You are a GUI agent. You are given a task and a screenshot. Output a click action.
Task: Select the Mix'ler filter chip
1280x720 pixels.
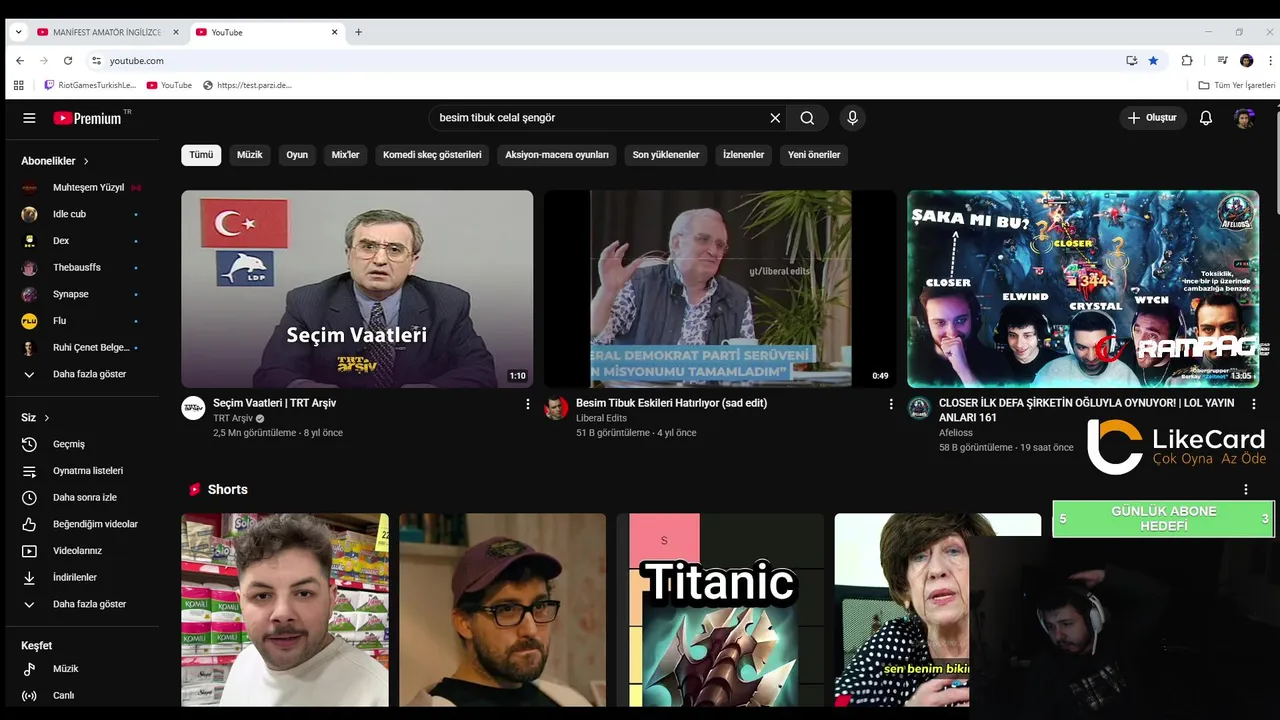pos(345,155)
